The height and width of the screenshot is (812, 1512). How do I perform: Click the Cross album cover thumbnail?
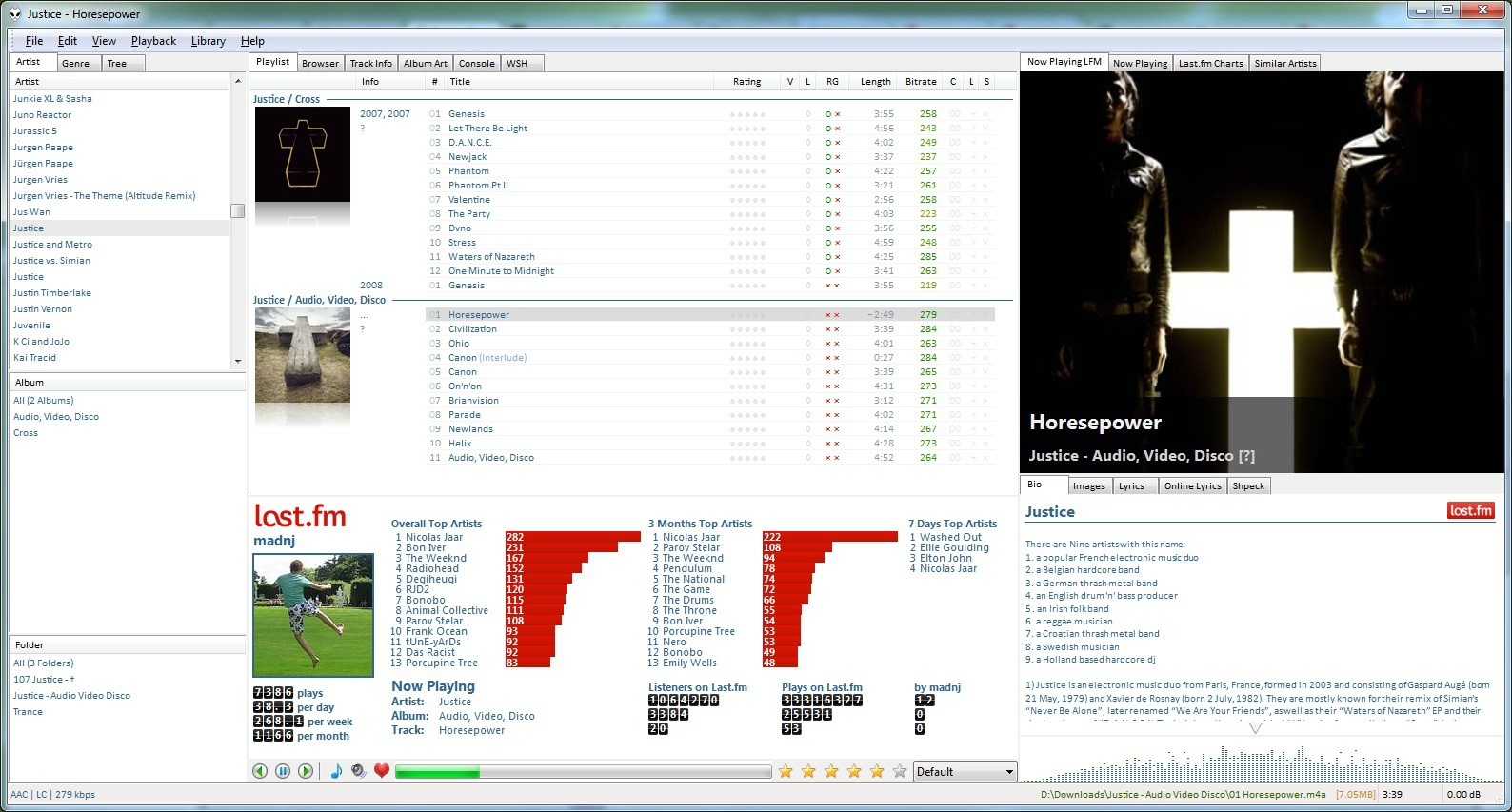tap(303, 154)
